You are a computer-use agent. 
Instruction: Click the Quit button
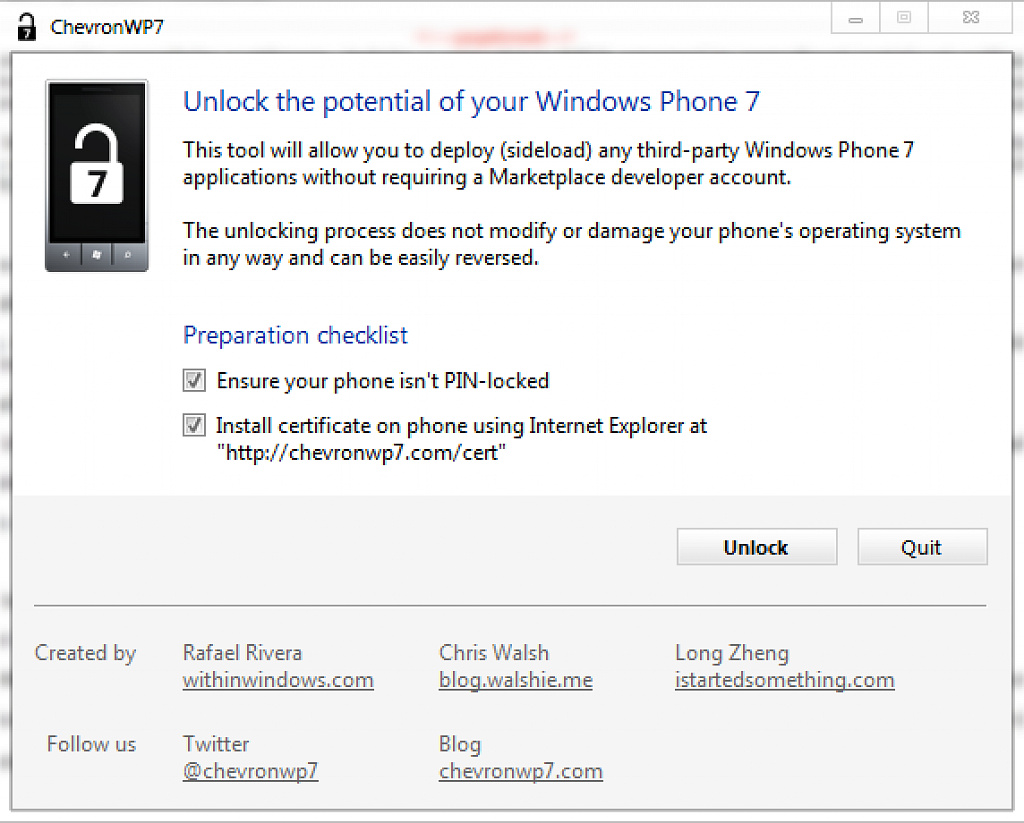[922, 547]
